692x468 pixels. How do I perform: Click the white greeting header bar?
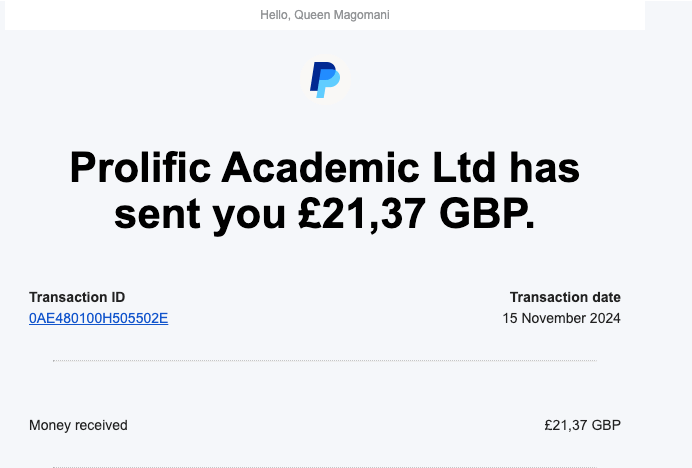point(325,15)
